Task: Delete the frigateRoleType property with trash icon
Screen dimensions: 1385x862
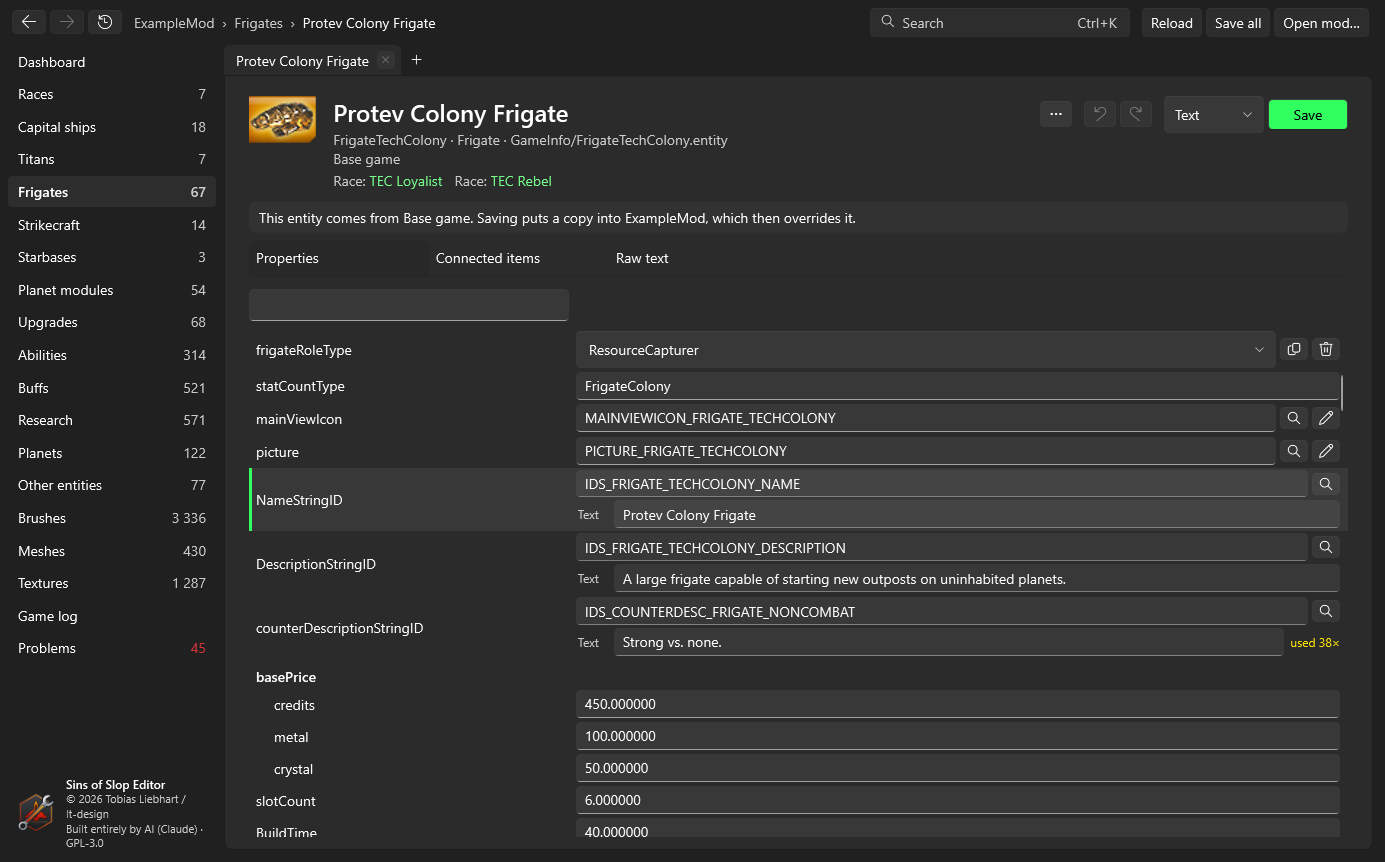Action: pyautogui.click(x=1326, y=349)
